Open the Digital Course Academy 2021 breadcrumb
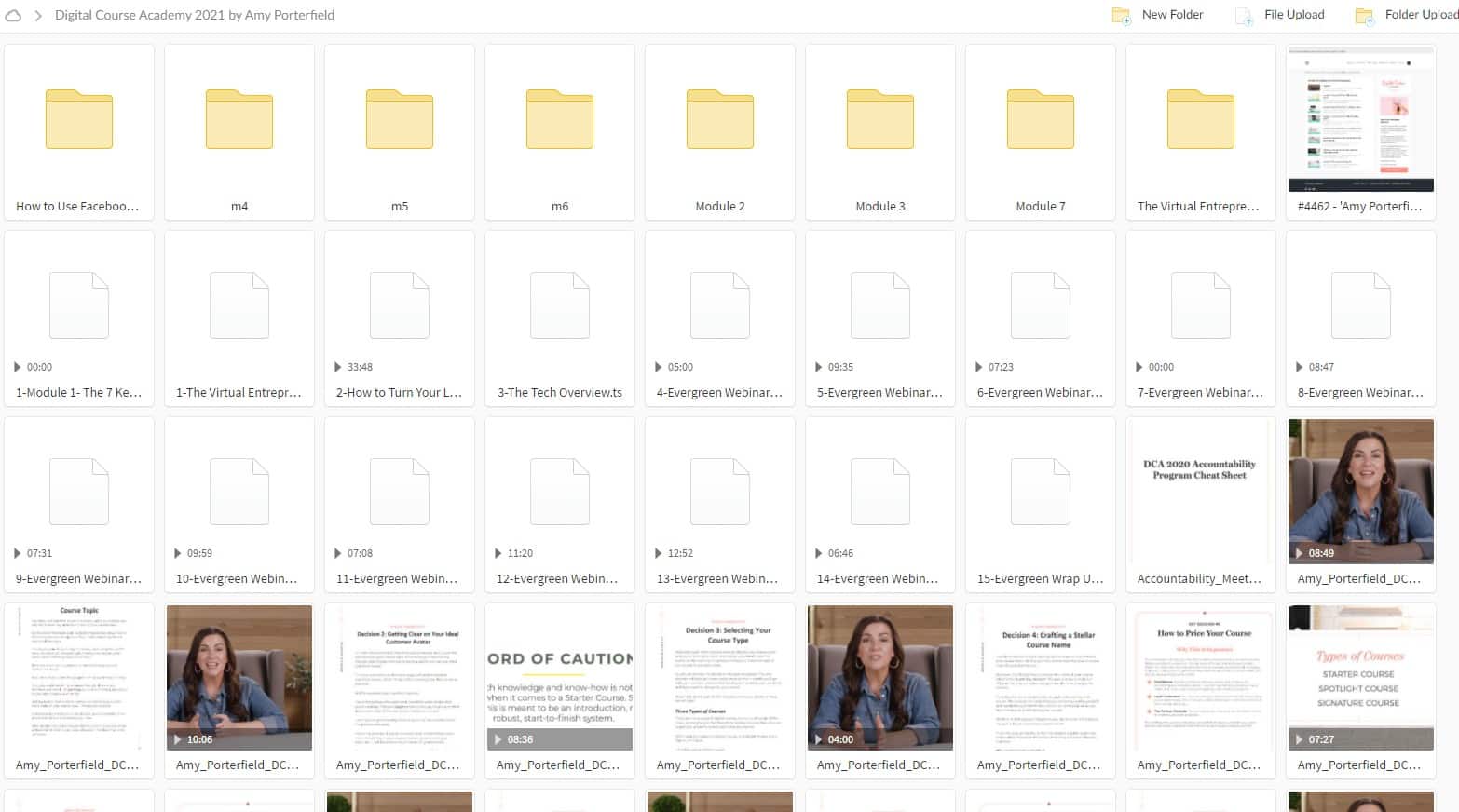This screenshot has width=1459, height=812. [x=195, y=15]
